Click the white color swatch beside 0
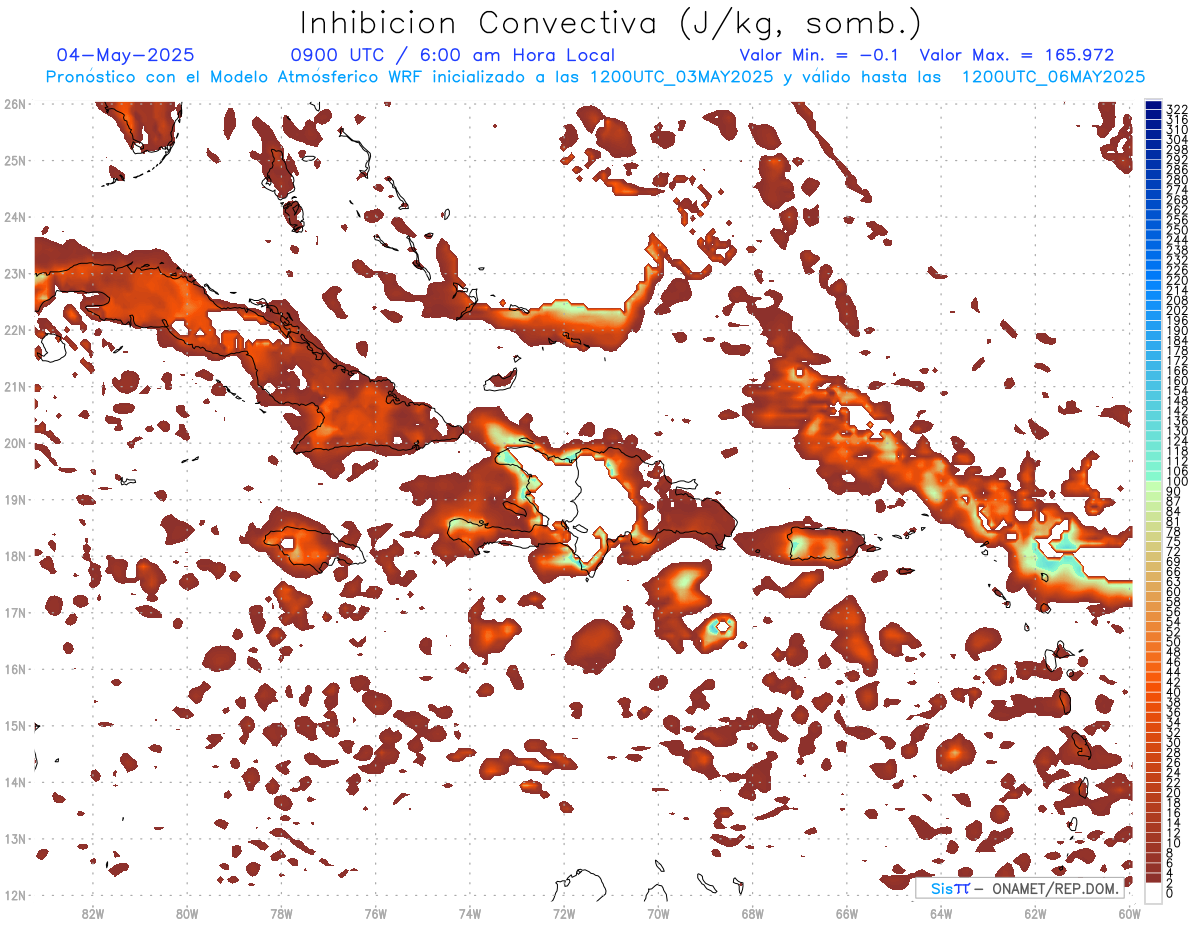1200x927 pixels. coord(1153,893)
